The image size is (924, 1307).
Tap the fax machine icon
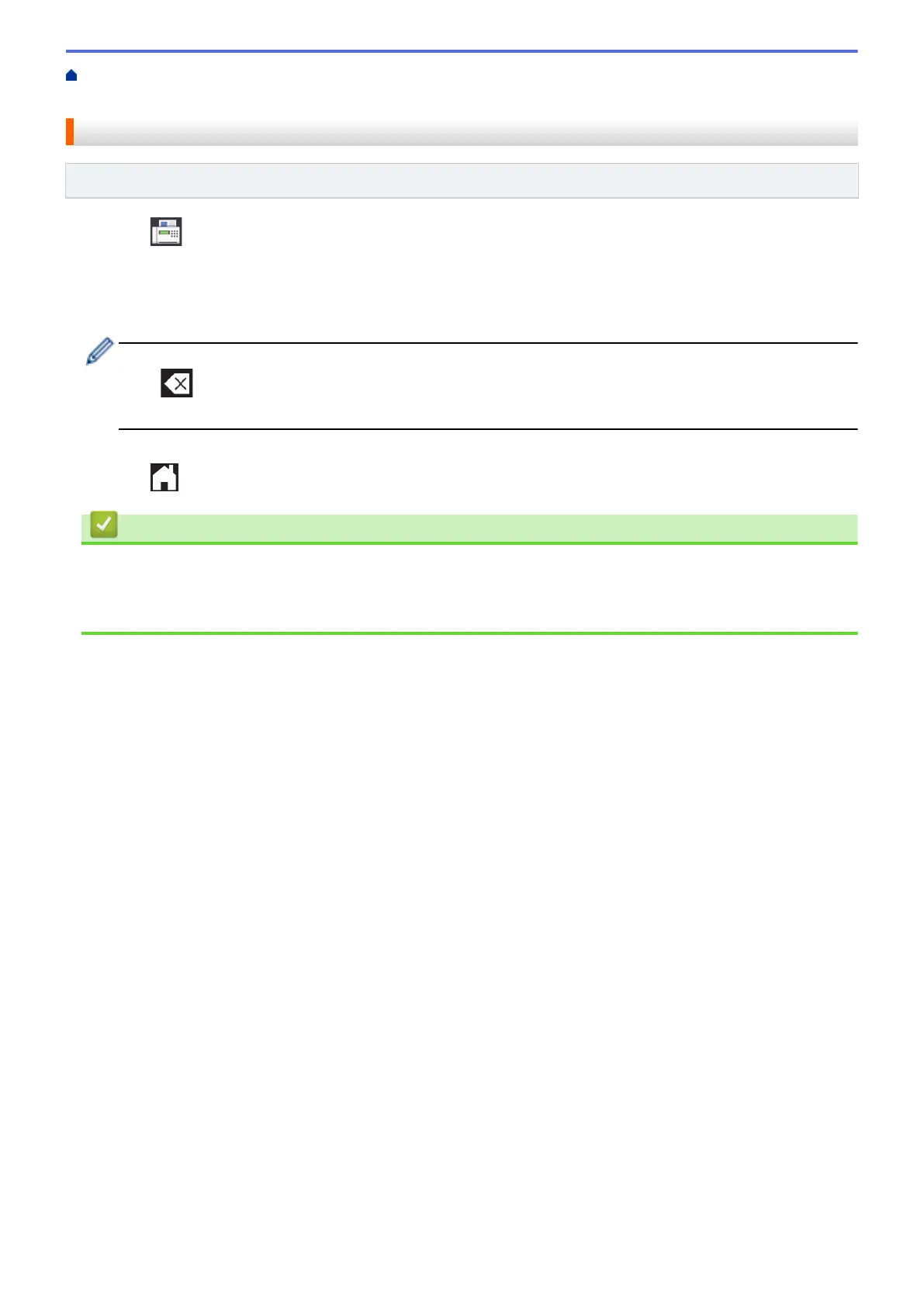click(166, 231)
